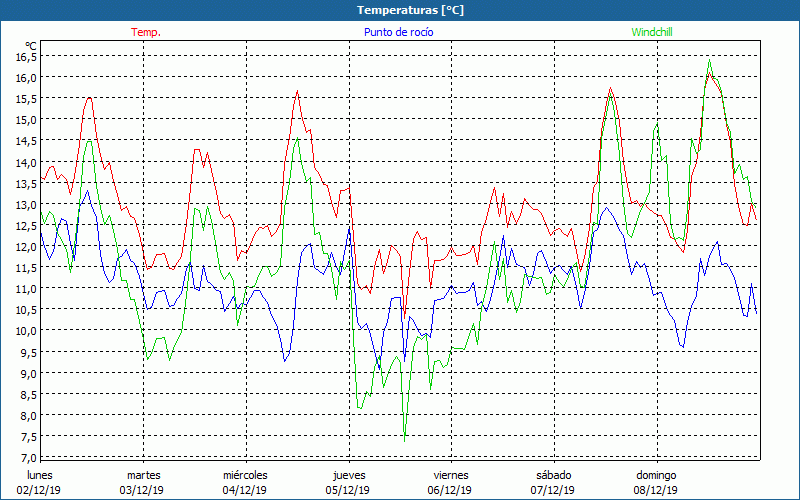Click the 10,0 y-axis value
This screenshot has height=500, width=800.
pos(27,331)
